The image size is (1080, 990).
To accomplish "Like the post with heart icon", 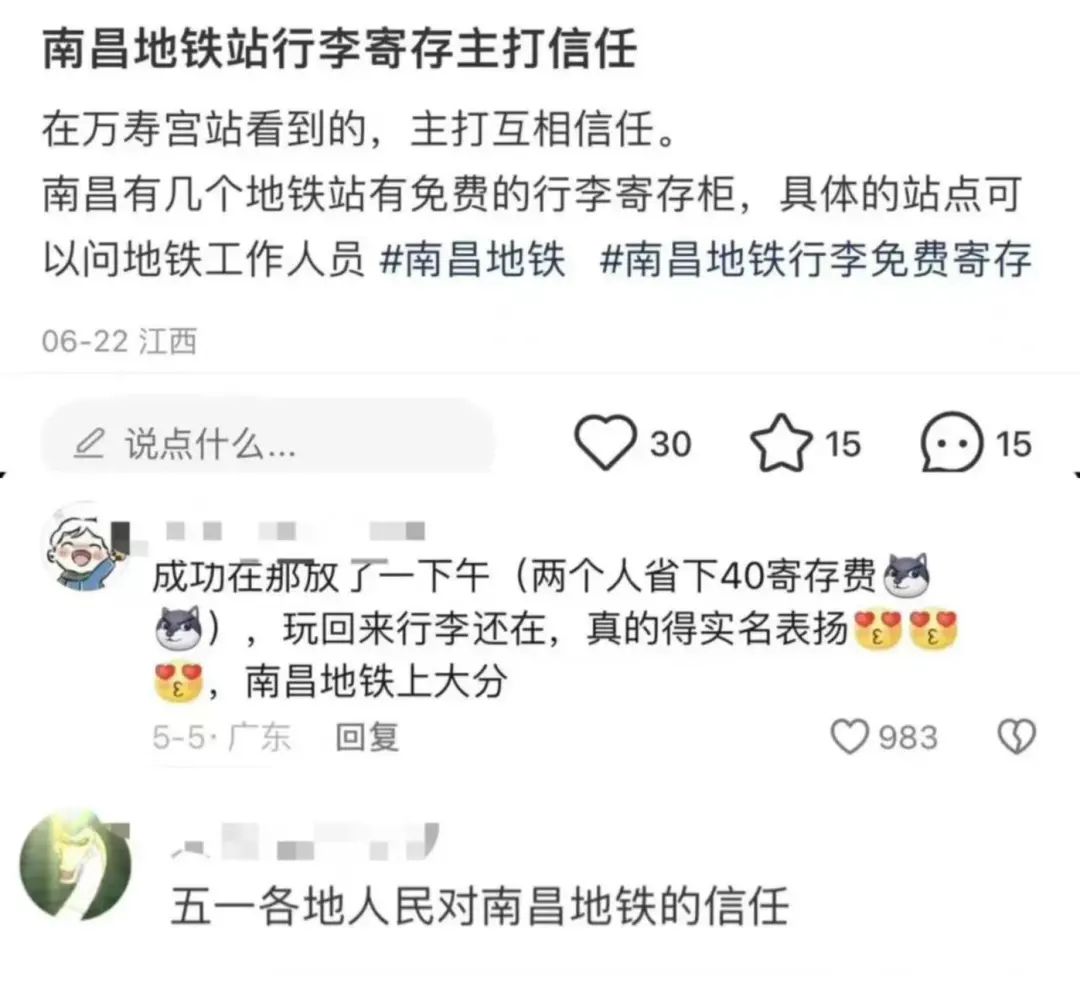I will coord(605,442).
